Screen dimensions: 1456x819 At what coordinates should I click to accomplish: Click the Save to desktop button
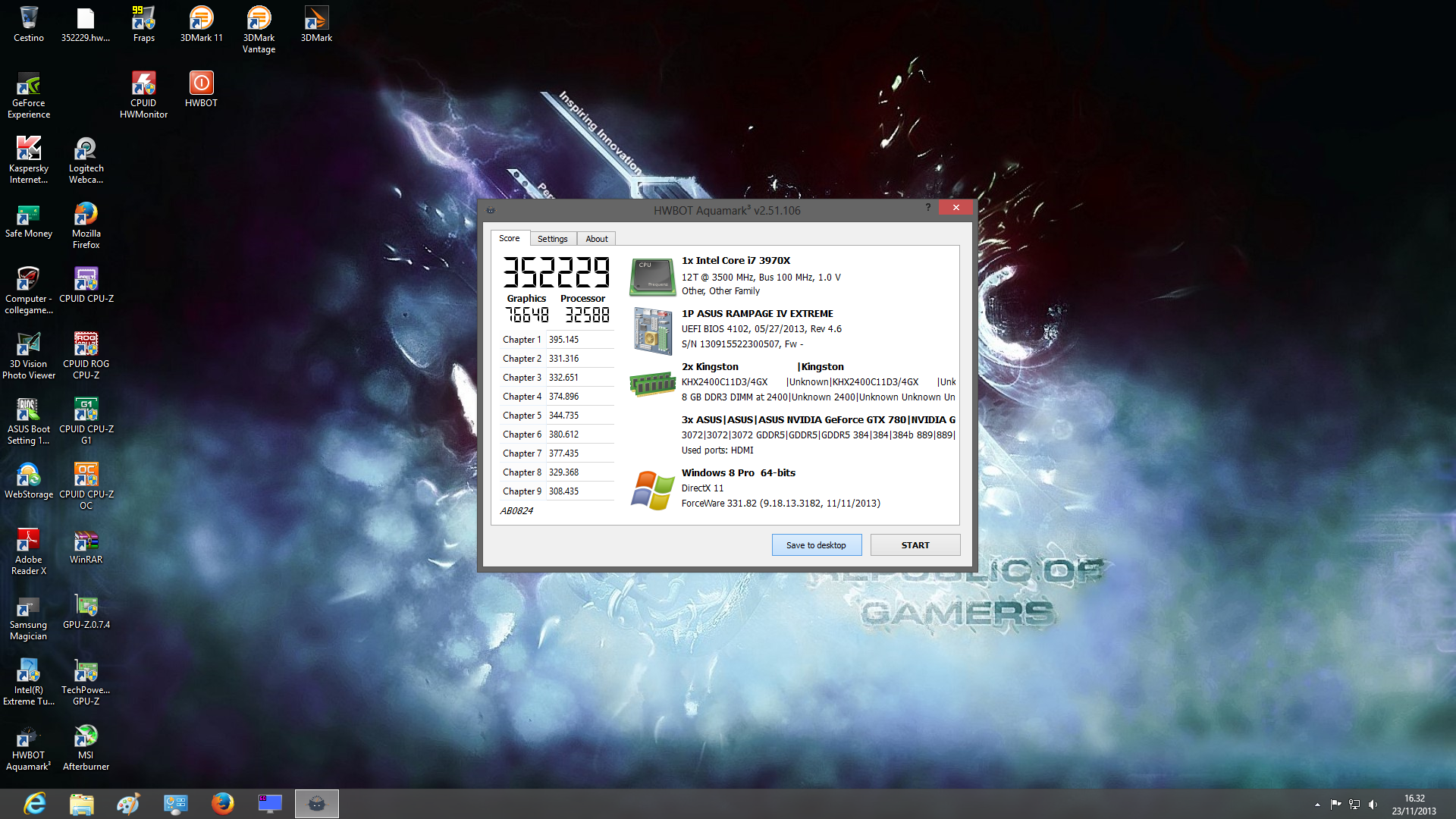[x=816, y=545]
